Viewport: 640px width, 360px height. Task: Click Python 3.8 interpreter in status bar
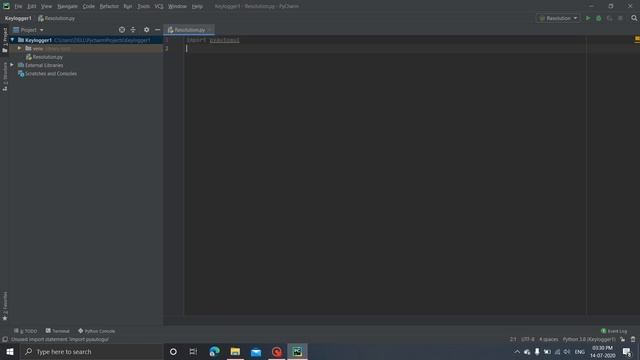pos(589,339)
